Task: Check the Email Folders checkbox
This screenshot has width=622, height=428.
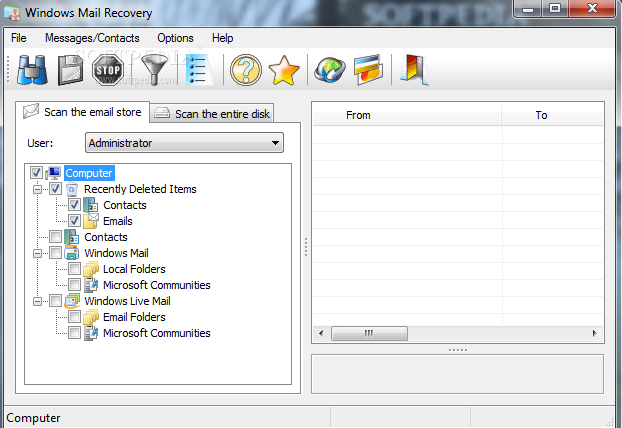Action: tap(74, 317)
